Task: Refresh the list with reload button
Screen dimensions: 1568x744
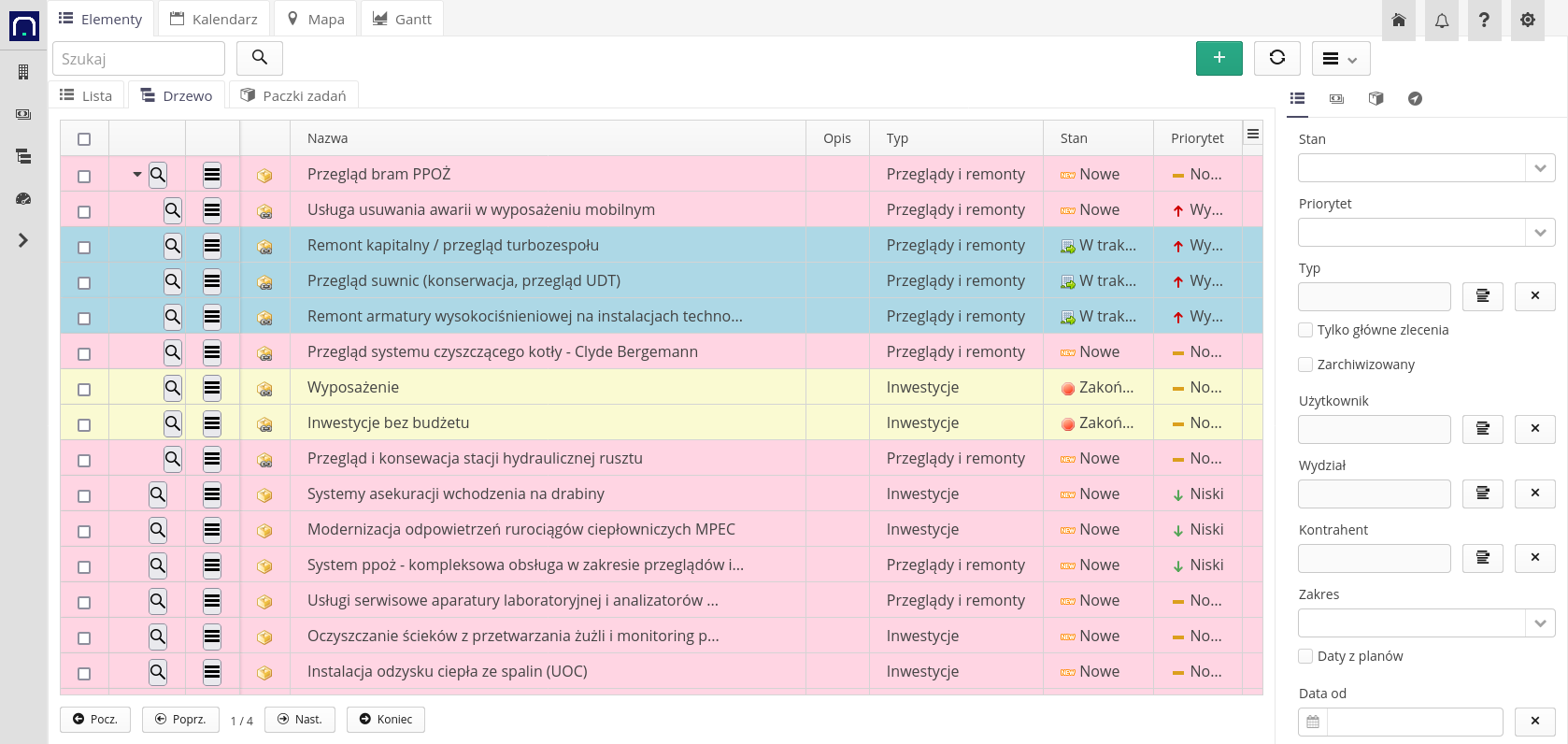Action: (1276, 58)
